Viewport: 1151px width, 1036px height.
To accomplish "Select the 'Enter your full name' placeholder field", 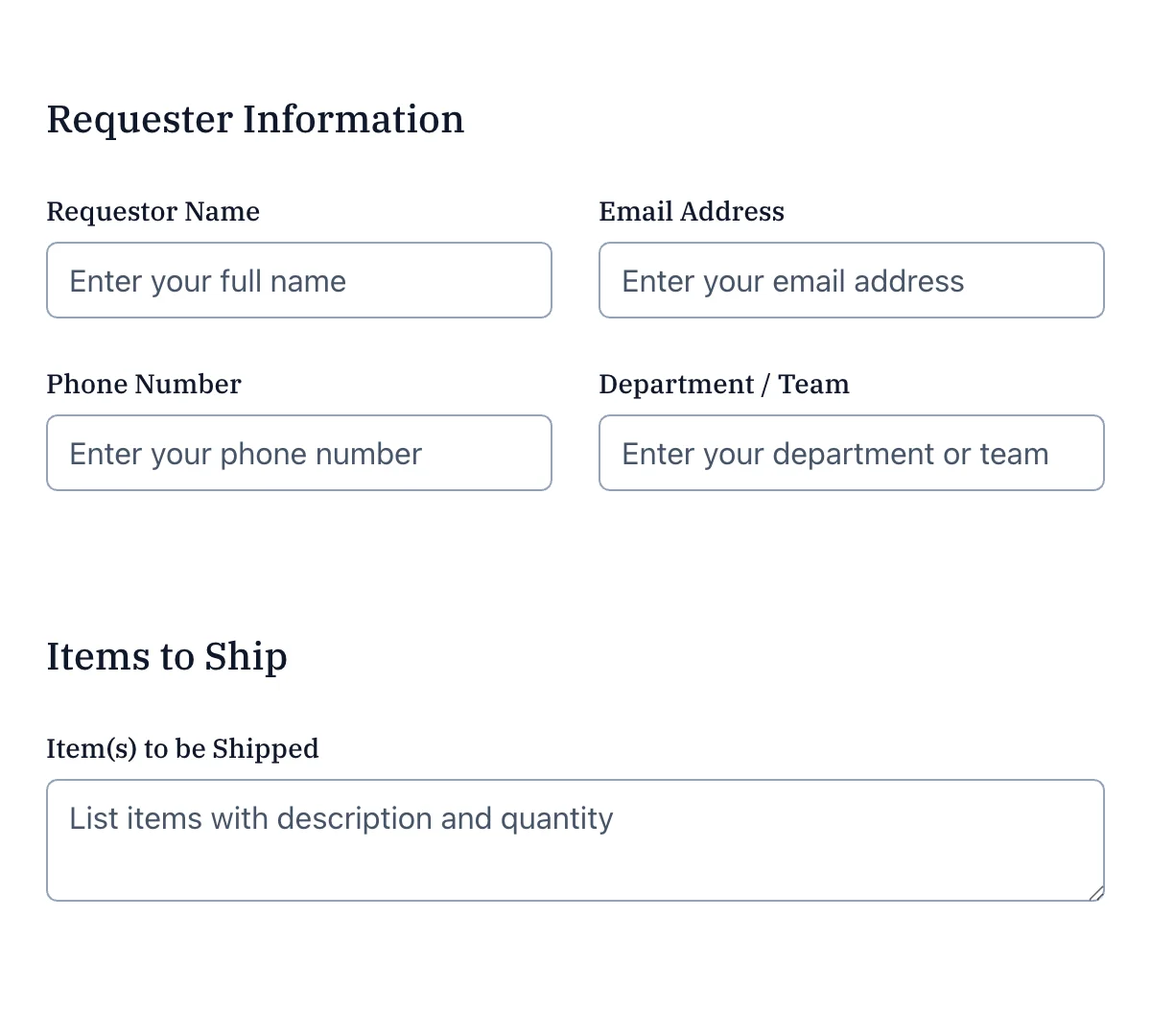I will click(x=299, y=280).
